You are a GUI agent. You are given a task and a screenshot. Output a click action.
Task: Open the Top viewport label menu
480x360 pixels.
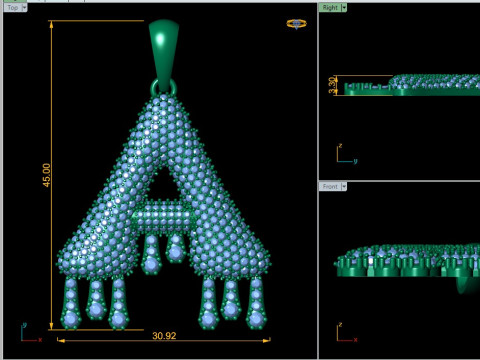[x=13, y=8]
